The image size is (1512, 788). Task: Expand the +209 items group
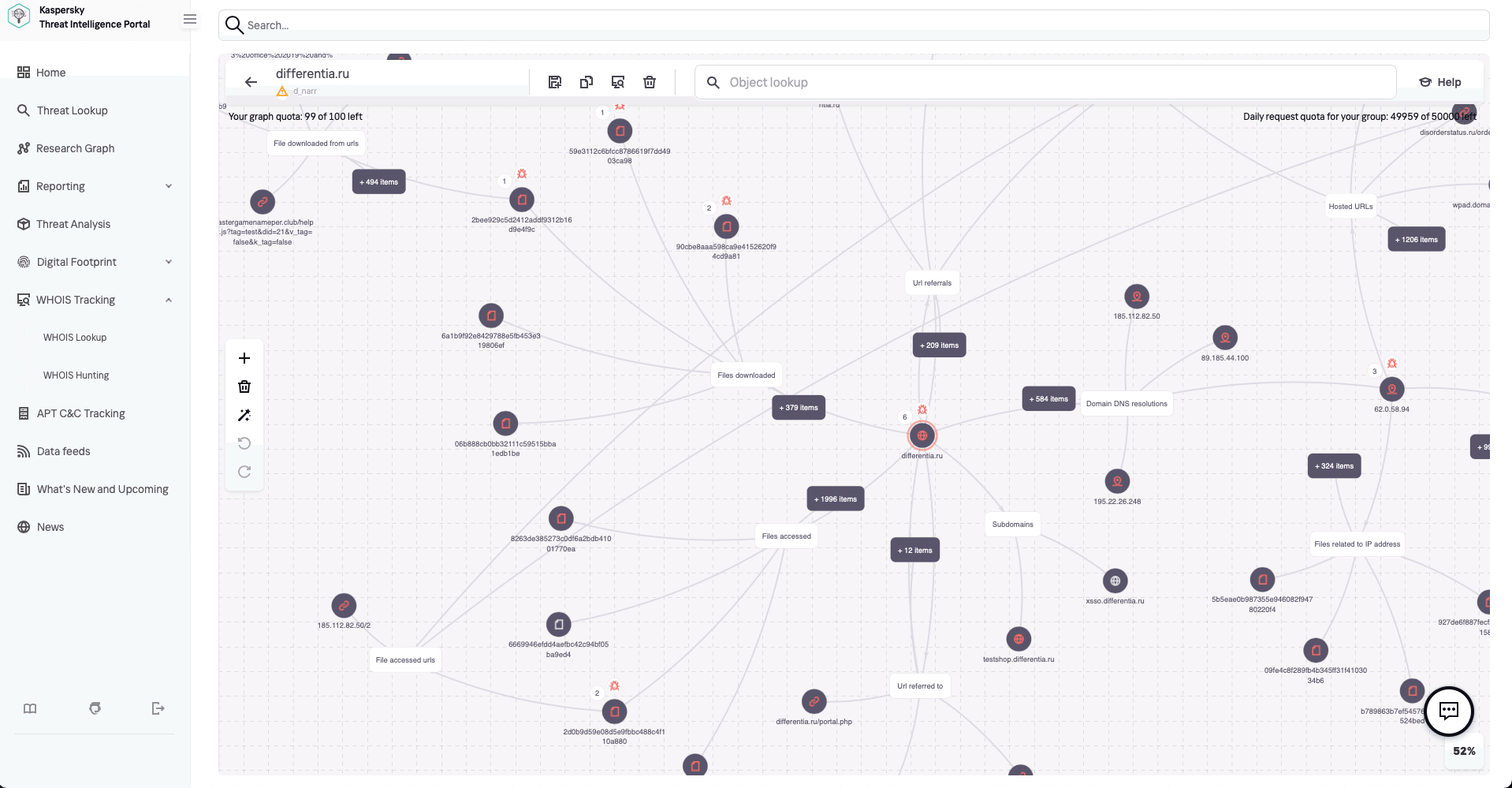pos(939,345)
